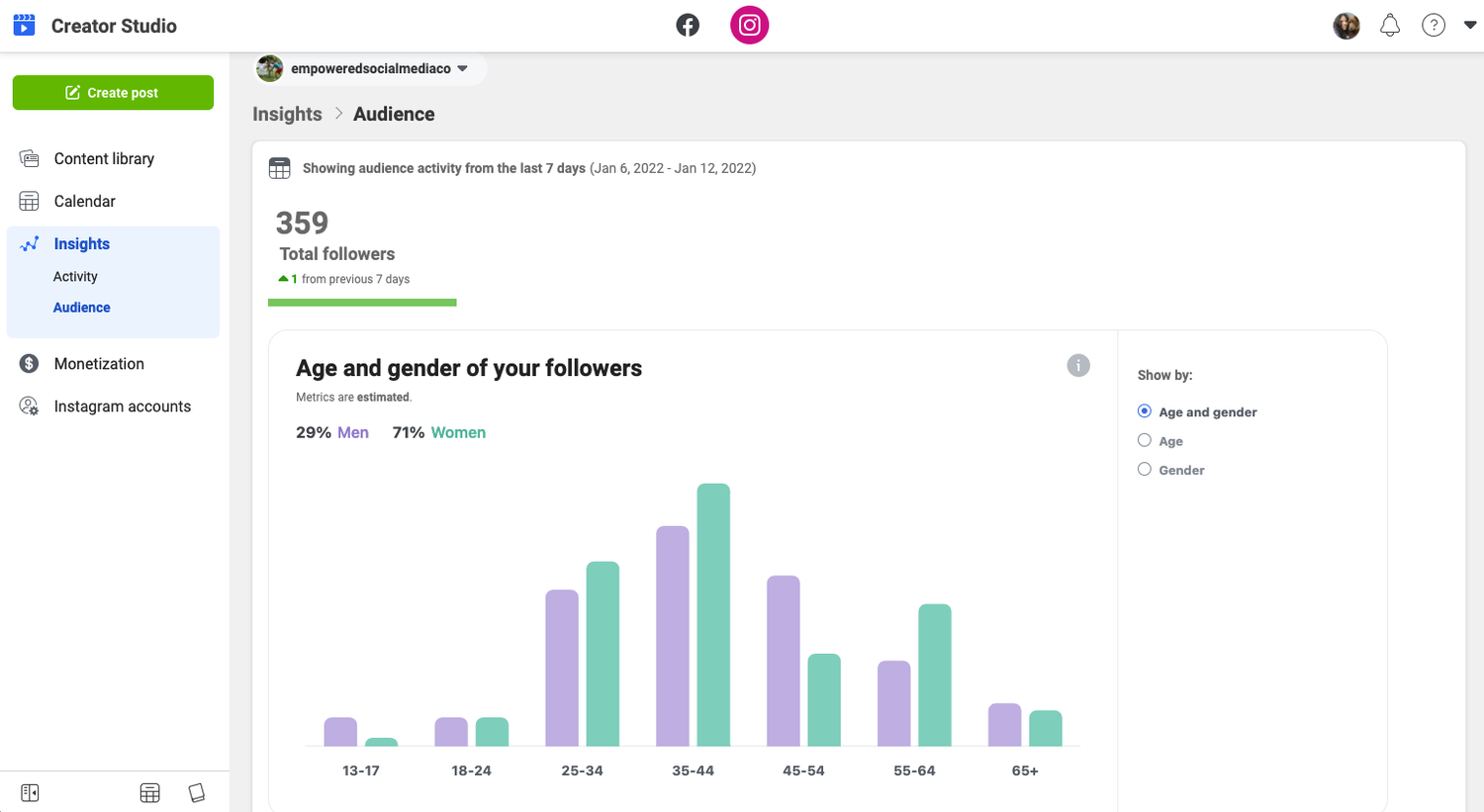Image resolution: width=1484 pixels, height=812 pixels.
Task: Click the Instagram accounts sidebar icon
Action: [29, 406]
